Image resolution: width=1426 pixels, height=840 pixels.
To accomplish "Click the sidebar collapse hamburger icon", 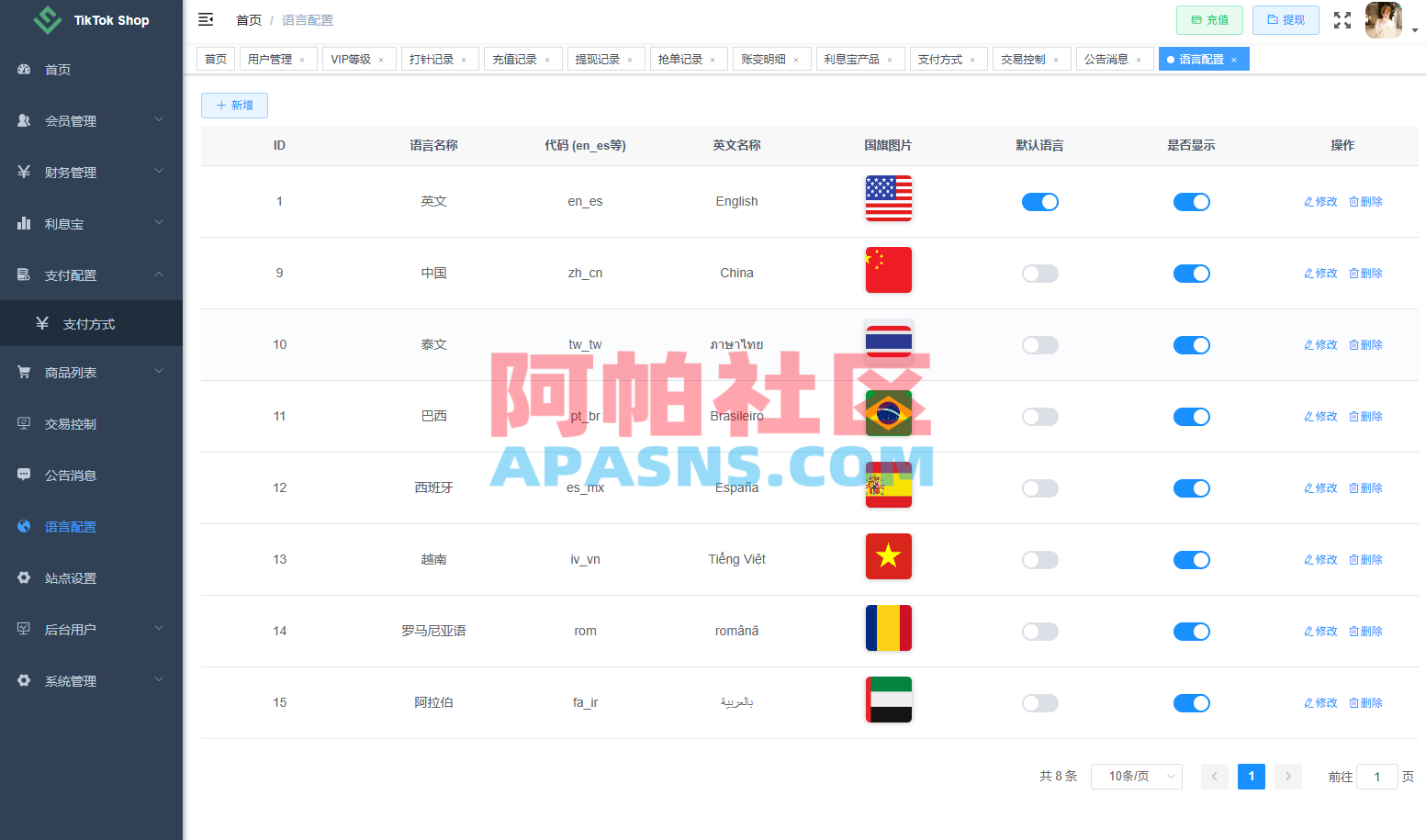I will click(x=206, y=19).
